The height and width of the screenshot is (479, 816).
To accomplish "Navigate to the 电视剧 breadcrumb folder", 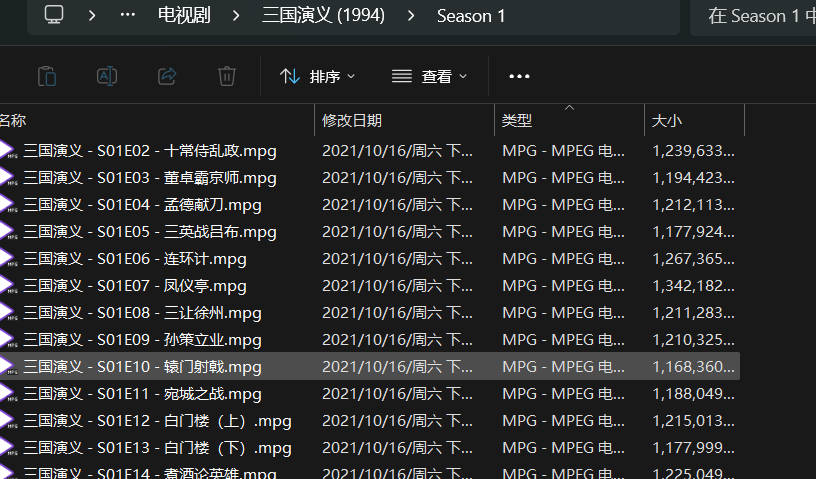I will [x=184, y=15].
